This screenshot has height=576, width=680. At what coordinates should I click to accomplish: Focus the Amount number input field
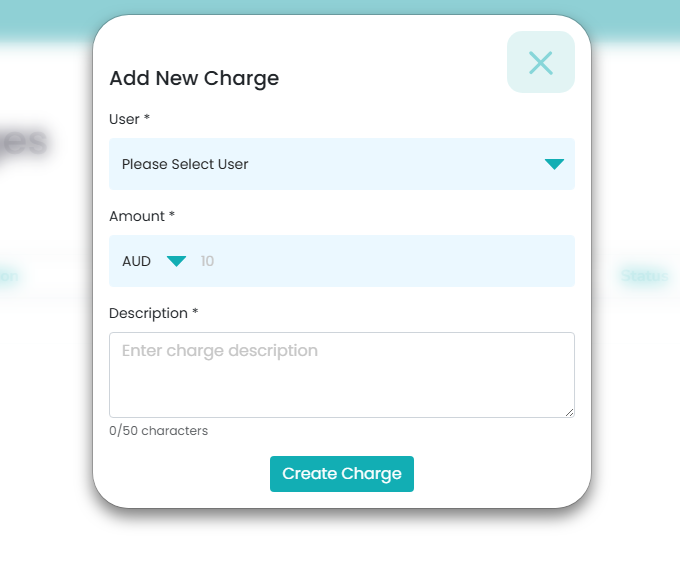tap(380, 261)
